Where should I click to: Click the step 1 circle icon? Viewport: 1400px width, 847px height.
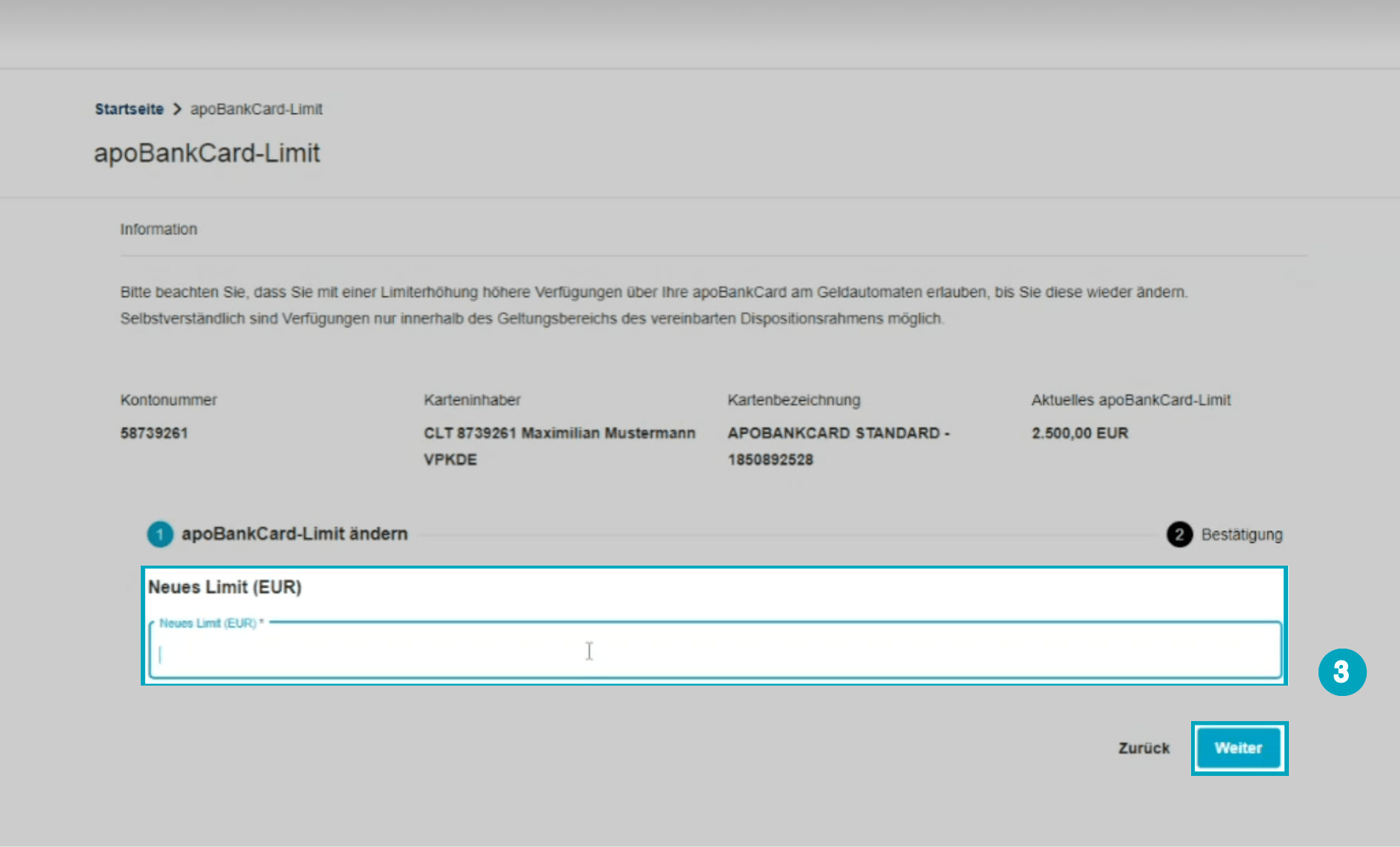click(160, 534)
